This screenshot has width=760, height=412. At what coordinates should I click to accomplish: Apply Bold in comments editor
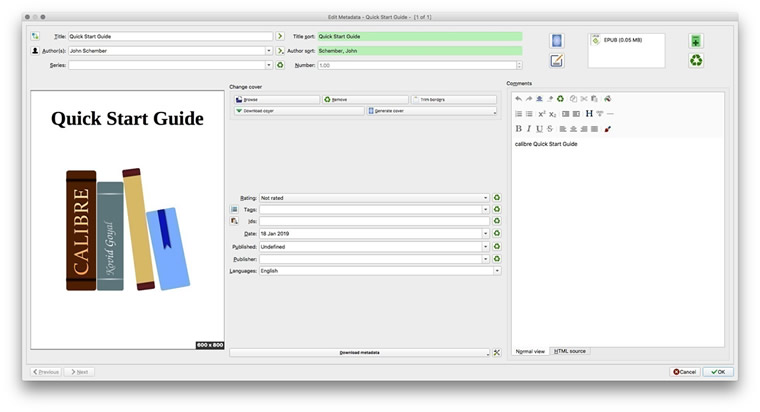[518, 129]
